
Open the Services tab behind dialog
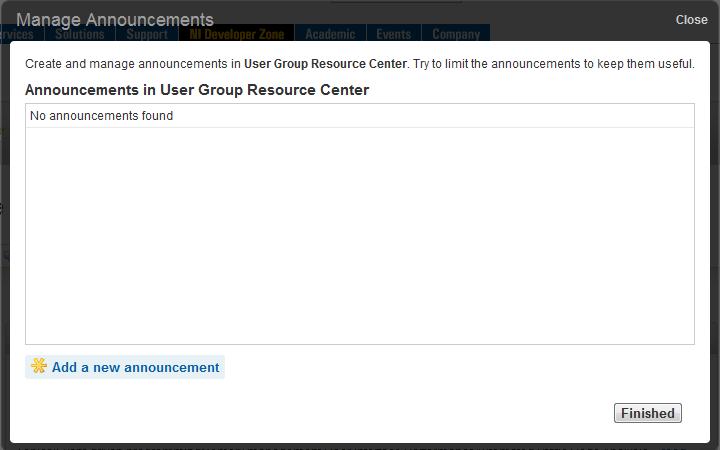(18, 35)
